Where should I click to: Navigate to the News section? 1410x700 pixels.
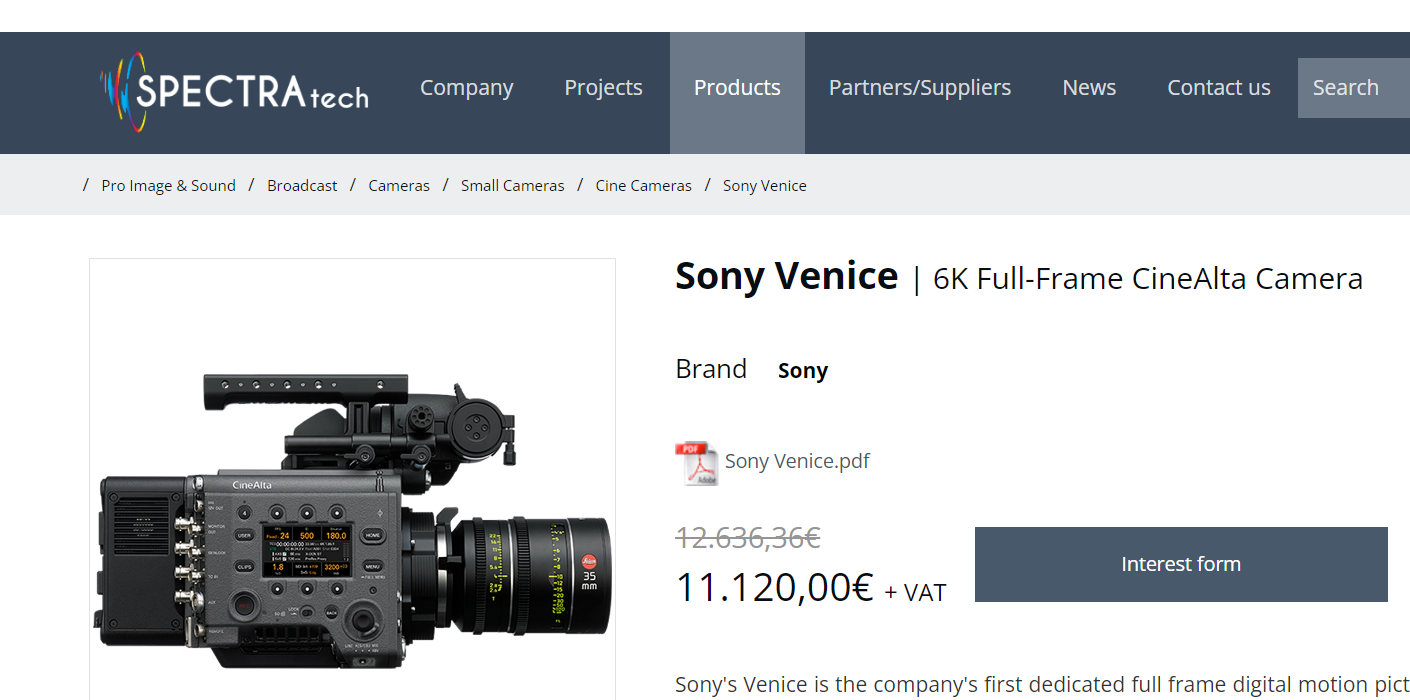(x=1089, y=88)
